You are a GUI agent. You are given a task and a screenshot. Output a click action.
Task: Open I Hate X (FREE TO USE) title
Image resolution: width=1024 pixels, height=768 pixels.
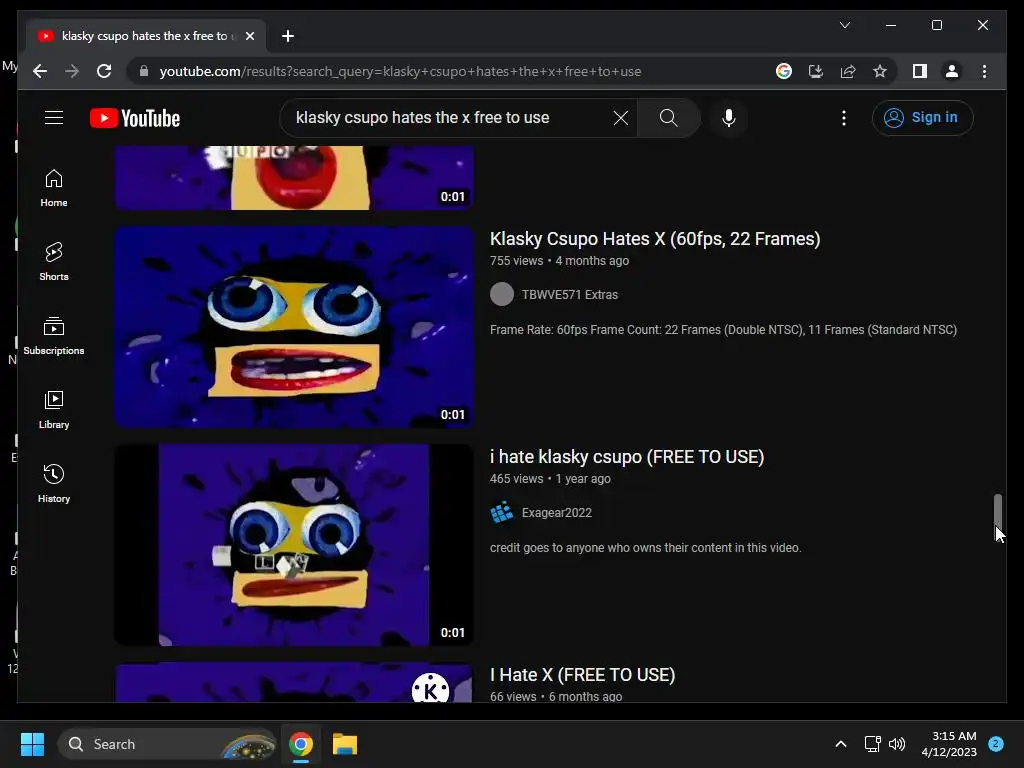(583, 675)
